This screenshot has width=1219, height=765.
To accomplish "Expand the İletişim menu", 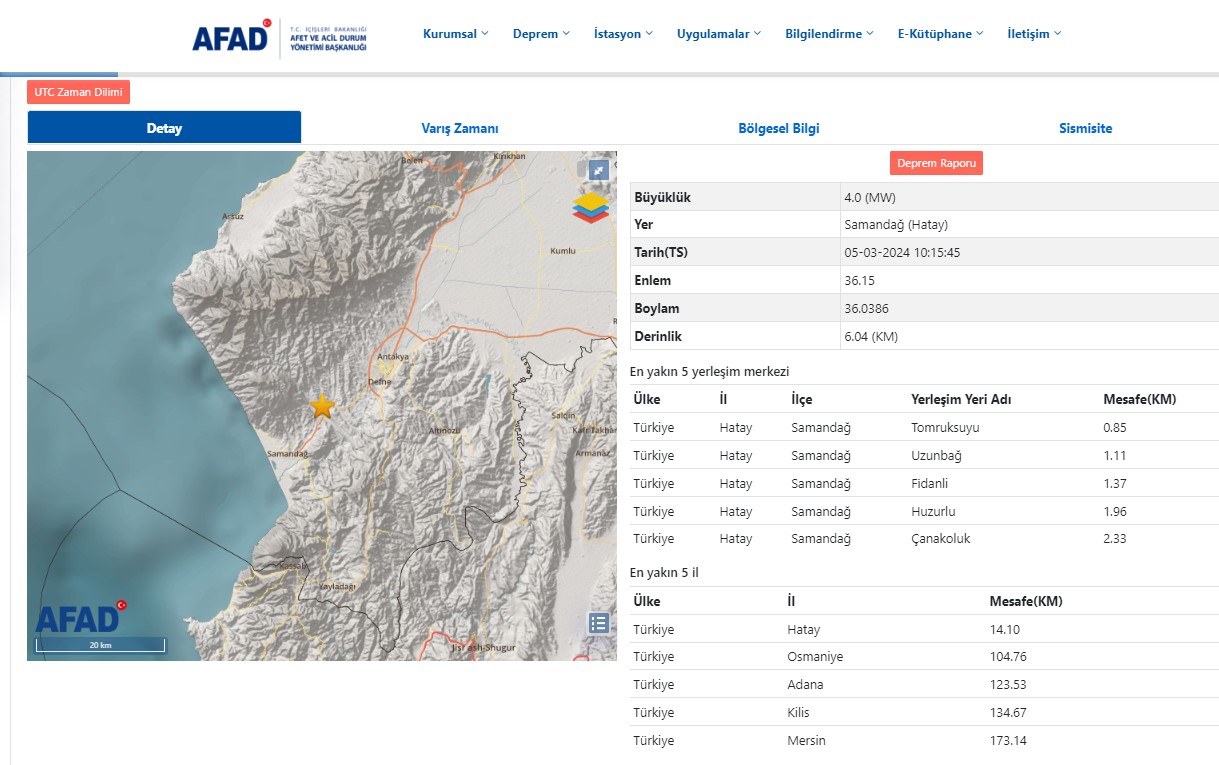I will (x=1034, y=34).
